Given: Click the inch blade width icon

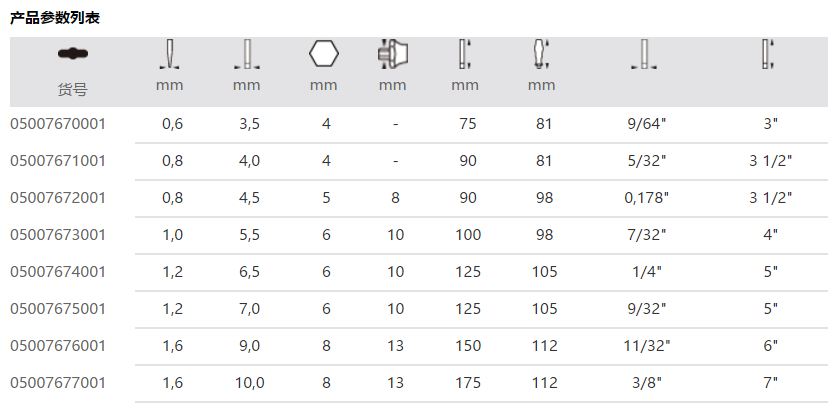Looking at the screenshot, I should pyautogui.click(x=645, y=54).
